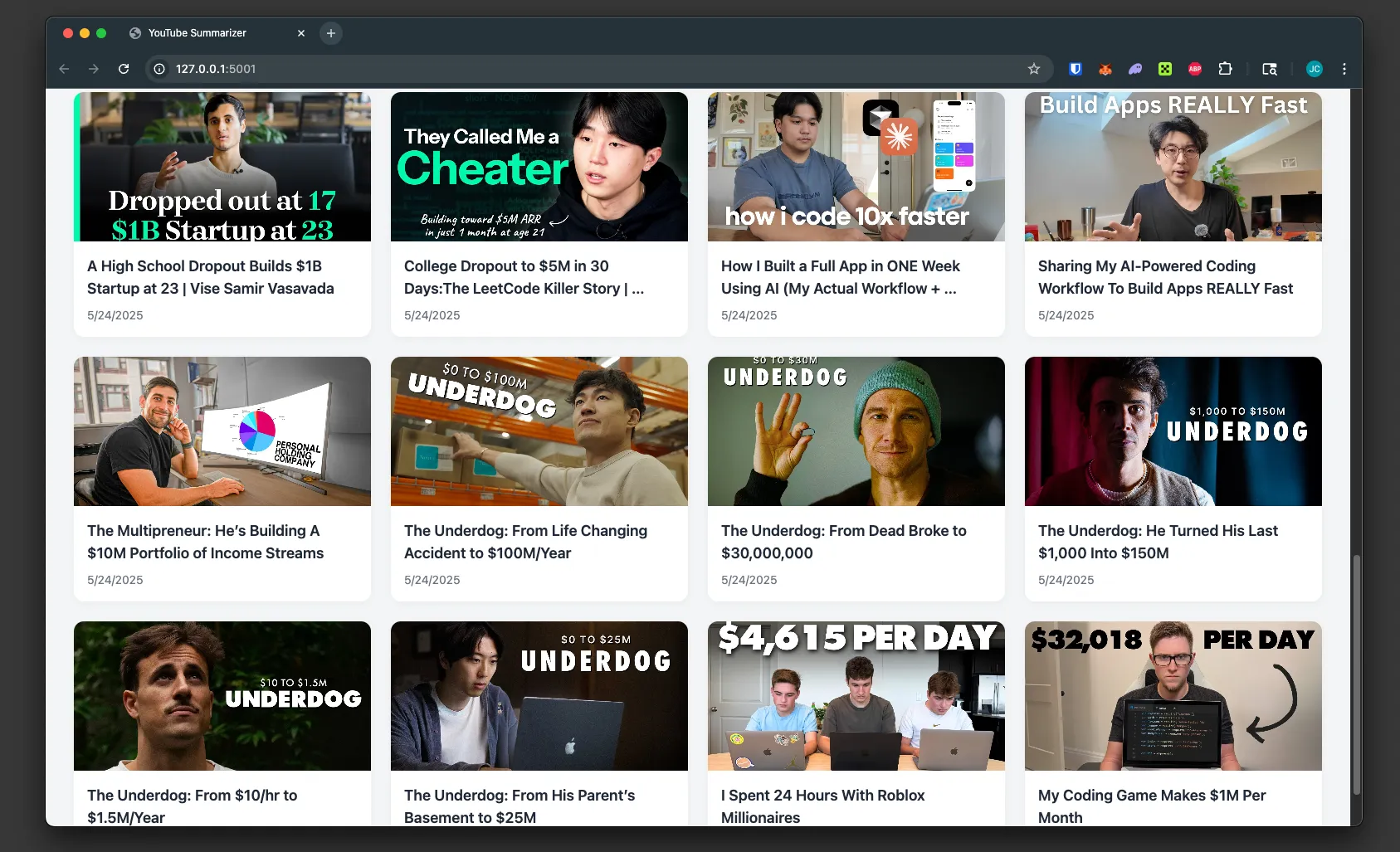This screenshot has width=1400, height=852.
Task: Open the 'how i code 10x faster' thumbnail
Action: (x=856, y=166)
